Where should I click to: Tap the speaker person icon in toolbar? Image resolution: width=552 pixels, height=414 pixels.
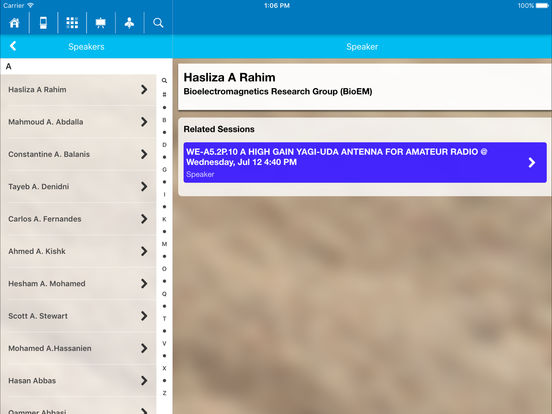click(130, 23)
